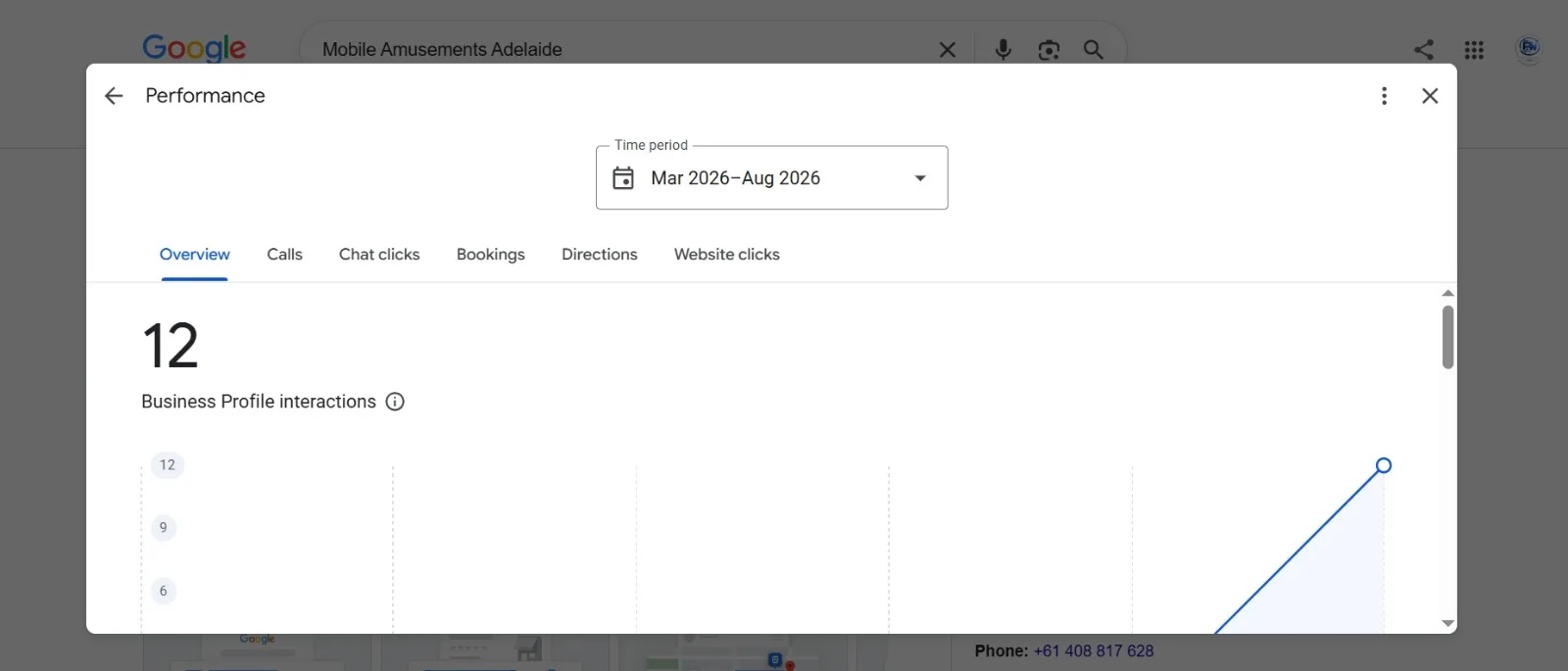
Task: Open the Google account avatar
Action: point(1529,48)
